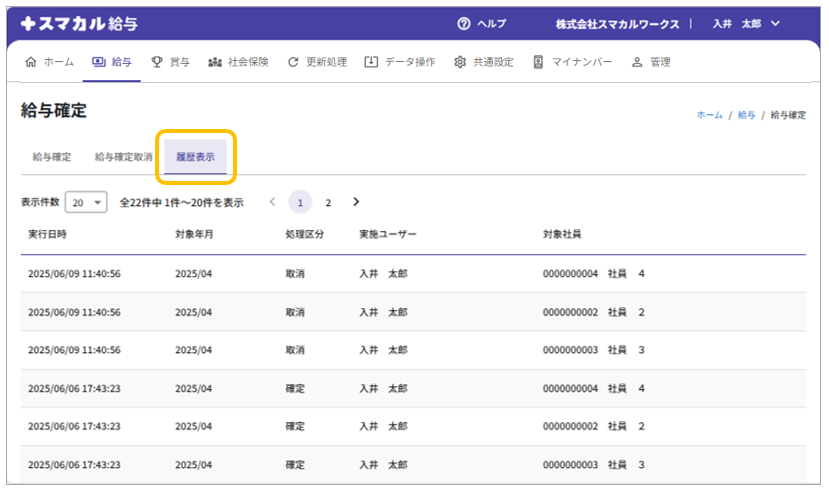Viewport: 829px width, 493px height.
Task: Click the ホーム breadcrumb link
Action: tap(709, 116)
